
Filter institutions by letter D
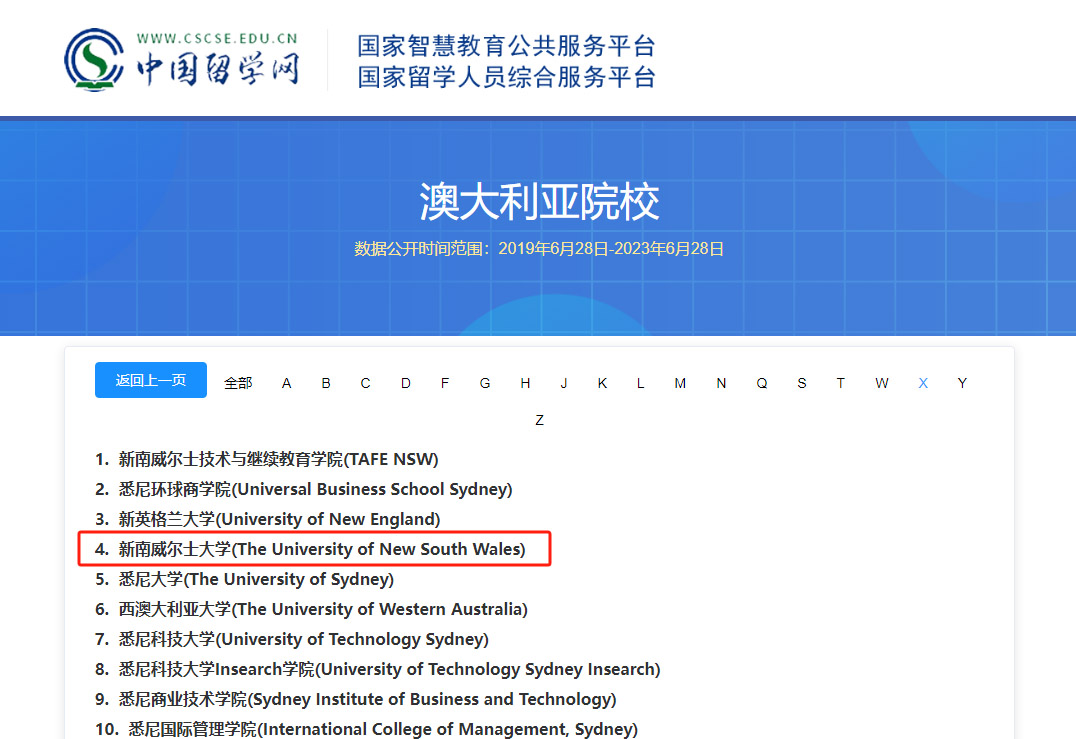tap(406, 383)
